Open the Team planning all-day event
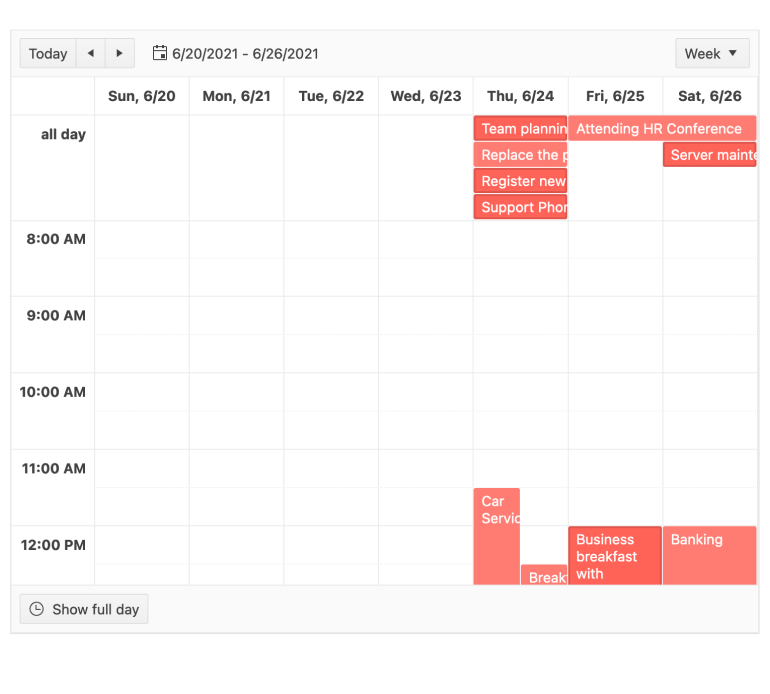Viewport: 770px width, 694px height. (520, 129)
